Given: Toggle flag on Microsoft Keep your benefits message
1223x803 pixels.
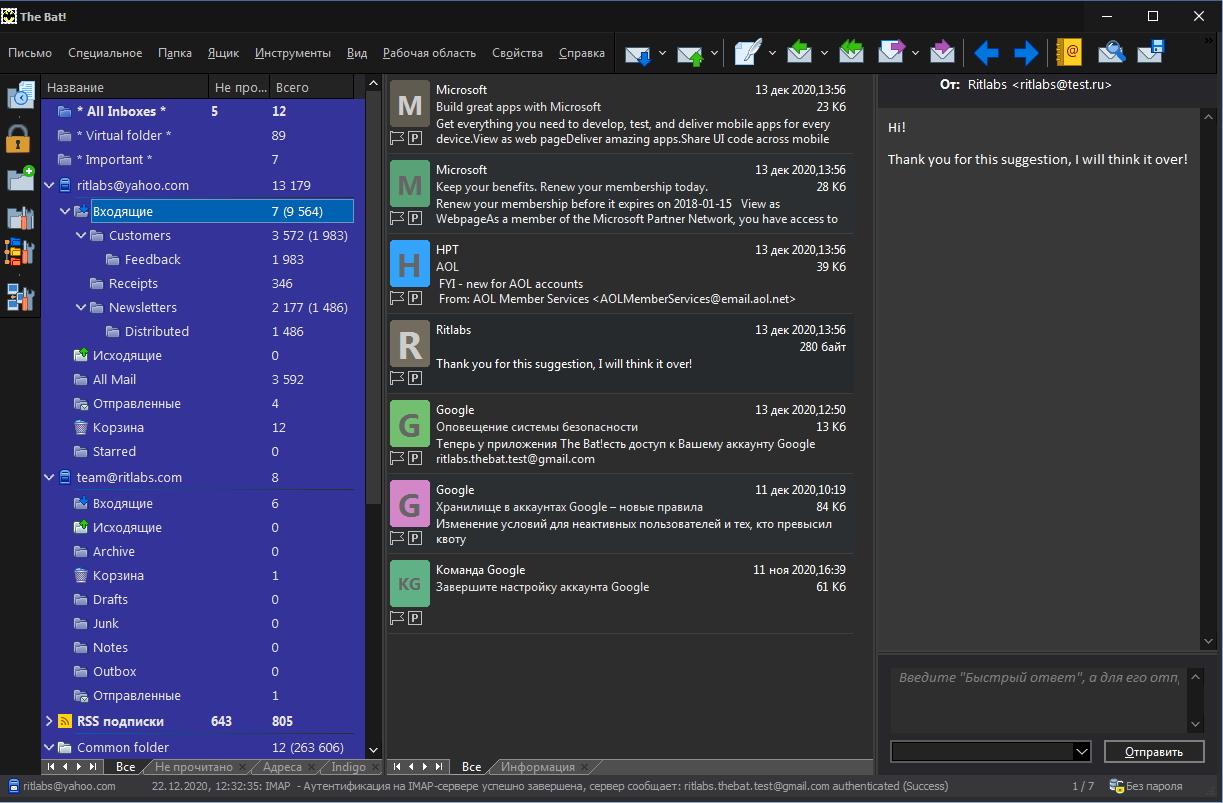Looking at the screenshot, I should coord(397,218).
